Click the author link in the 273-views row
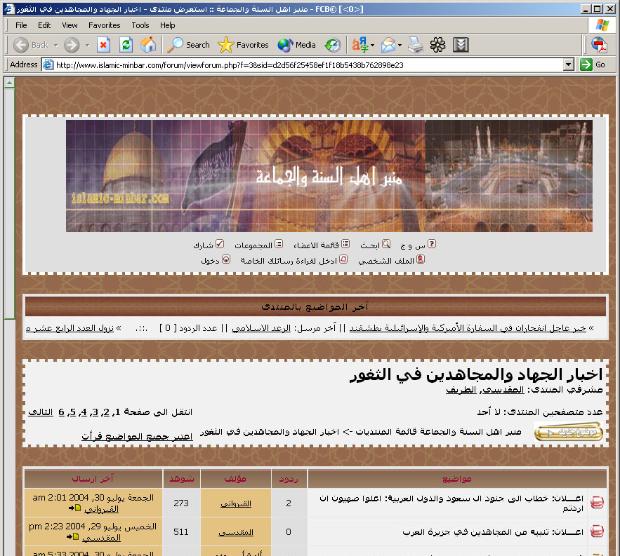620x556 pixels. [236, 504]
